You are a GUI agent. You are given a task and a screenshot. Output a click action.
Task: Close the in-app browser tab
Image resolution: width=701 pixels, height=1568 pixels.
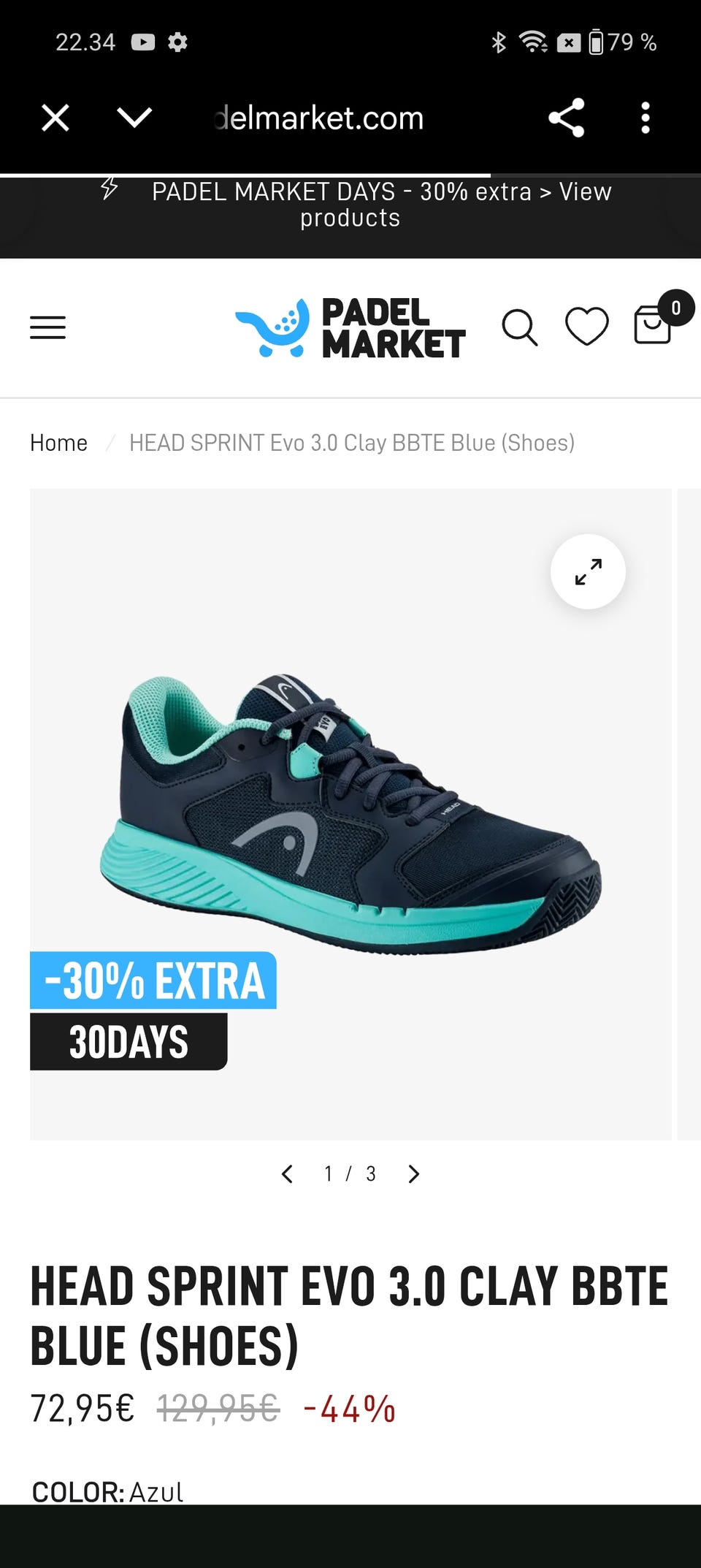55,118
